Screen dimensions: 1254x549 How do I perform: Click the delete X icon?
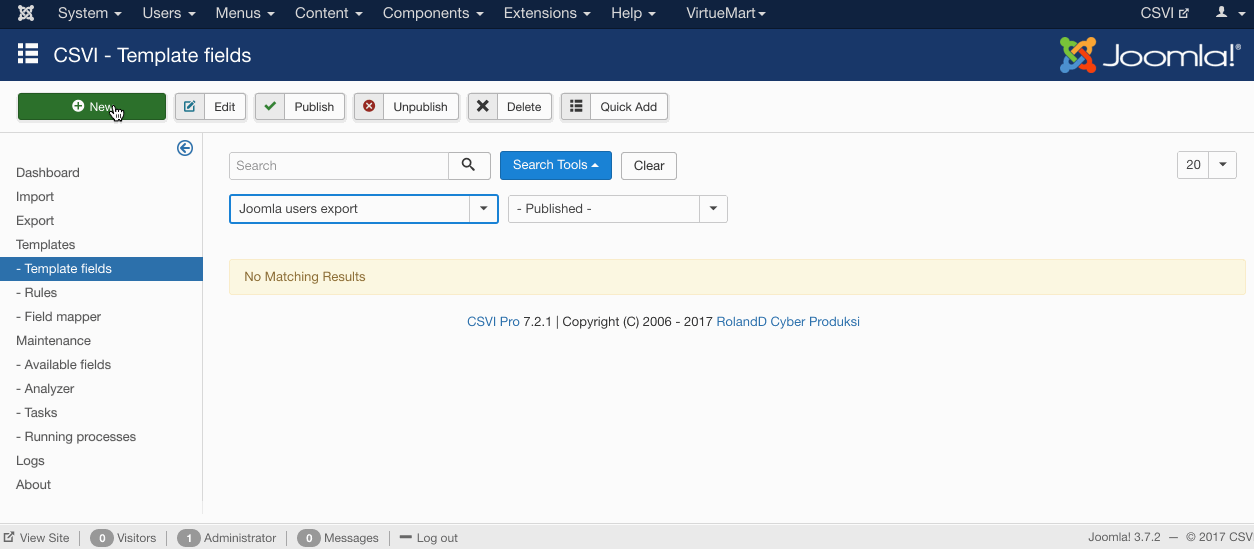click(483, 106)
